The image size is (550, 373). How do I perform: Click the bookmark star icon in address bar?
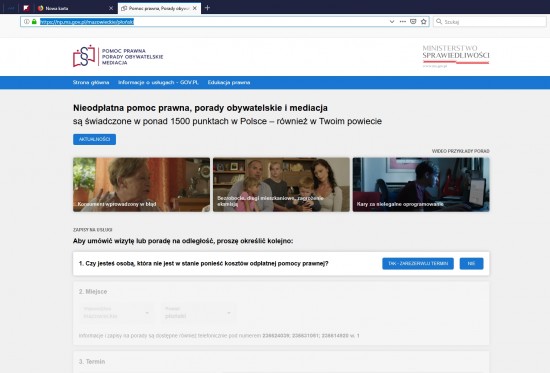423,21
